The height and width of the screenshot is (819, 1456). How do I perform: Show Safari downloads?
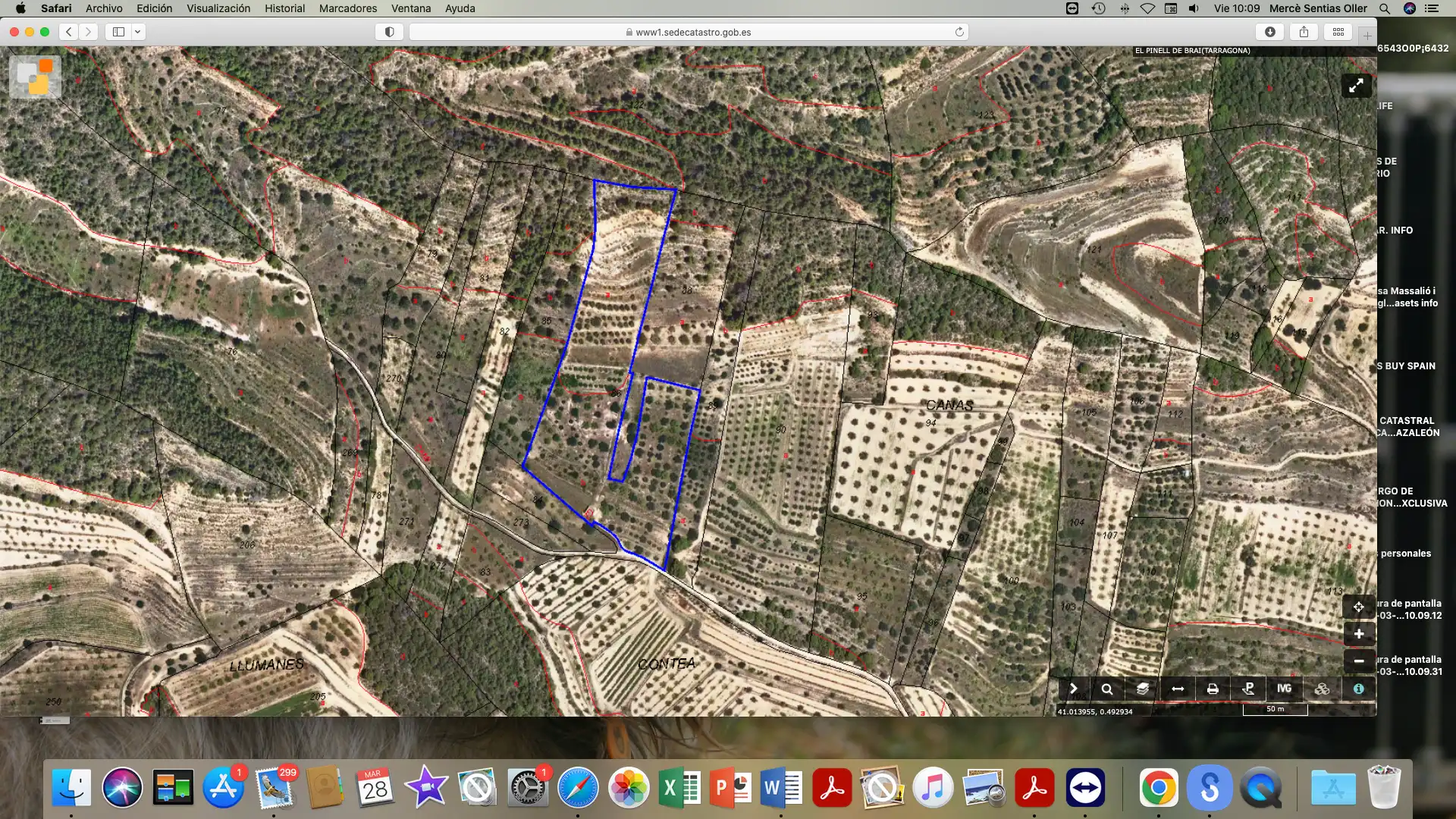point(1270,32)
